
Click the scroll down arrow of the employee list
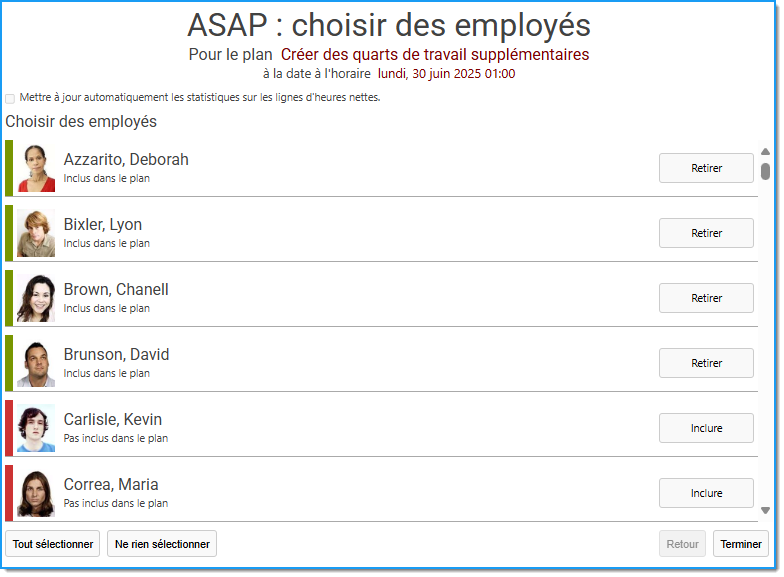tap(765, 510)
